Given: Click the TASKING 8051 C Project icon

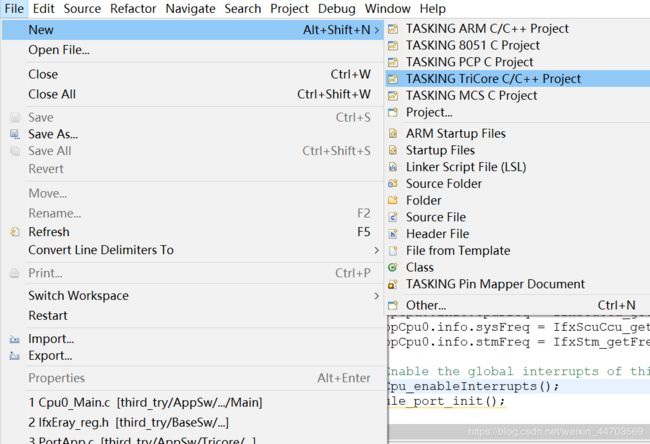Looking at the screenshot, I should (x=393, y=45).
